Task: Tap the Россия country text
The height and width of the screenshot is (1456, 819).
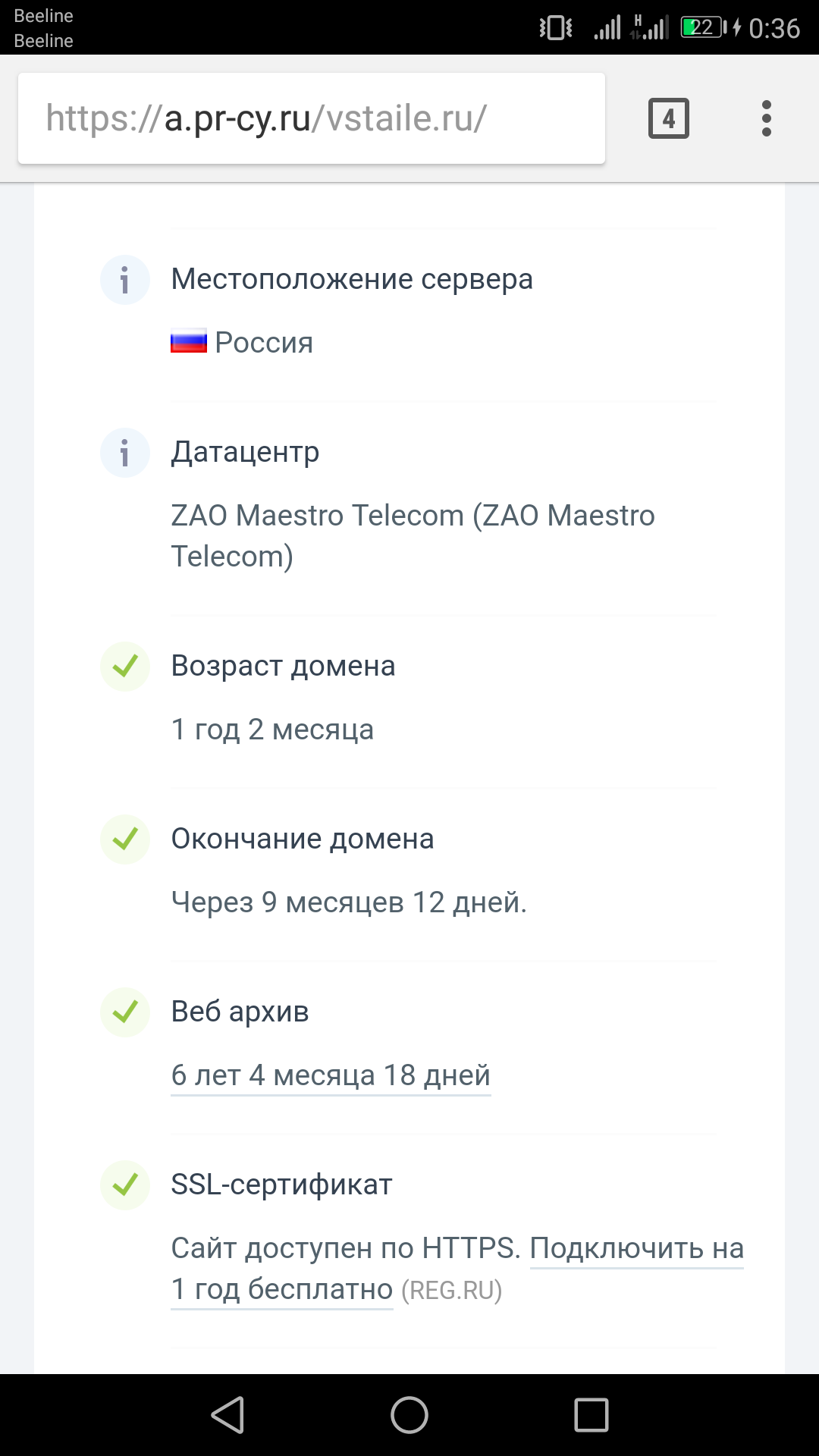Action: pos(264,343)
